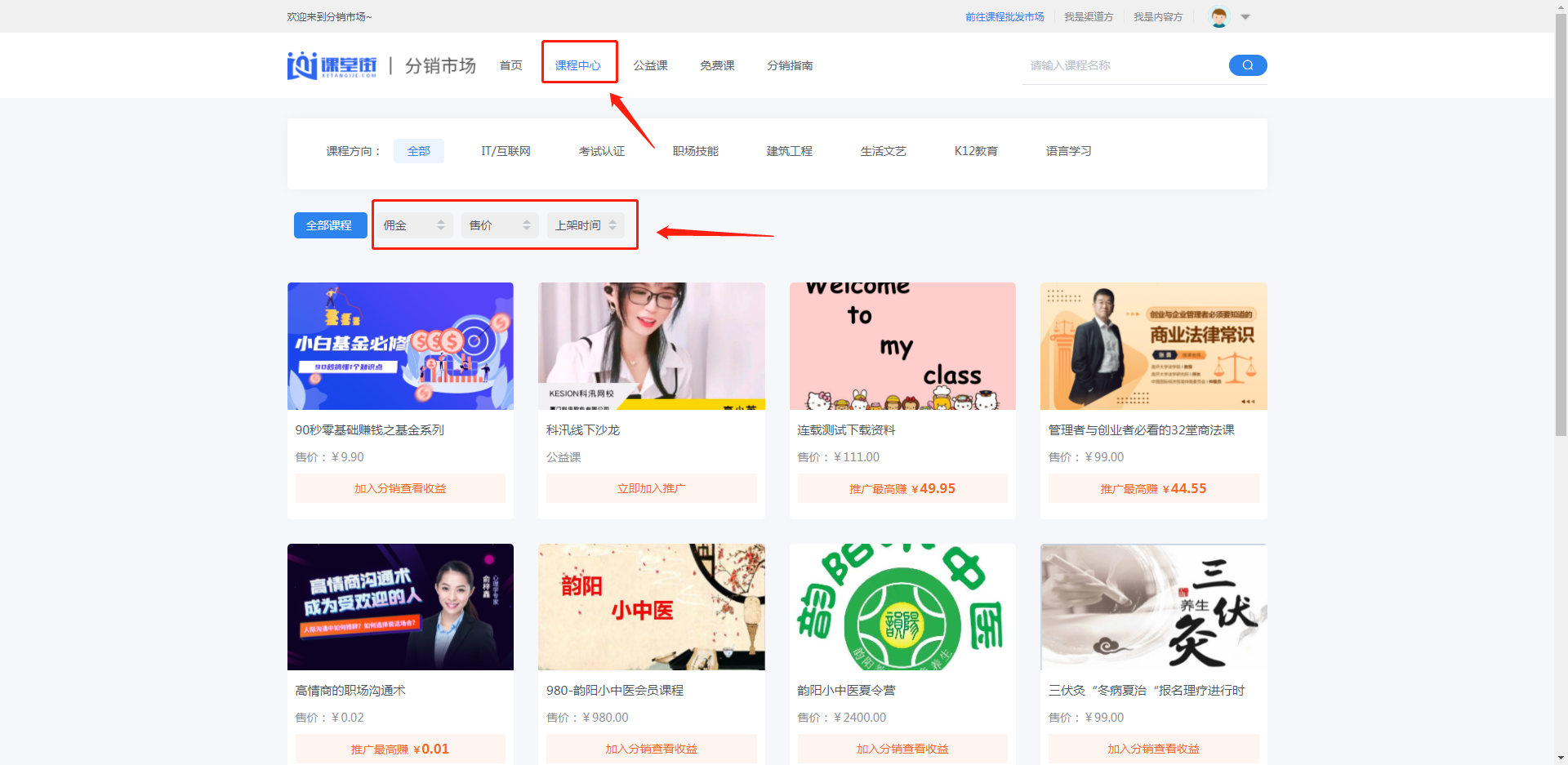The width and height of the screenshot is (1568, 765).
Task: Click the 推广最高赚 ¥0.01 button
Action: [x=400, y=749]
